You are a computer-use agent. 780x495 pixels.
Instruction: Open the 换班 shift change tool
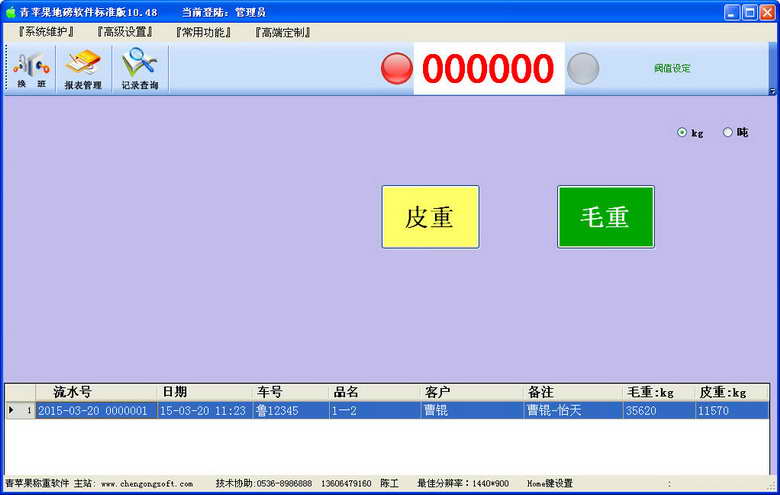pyautogui.click(x=32, y=69)
